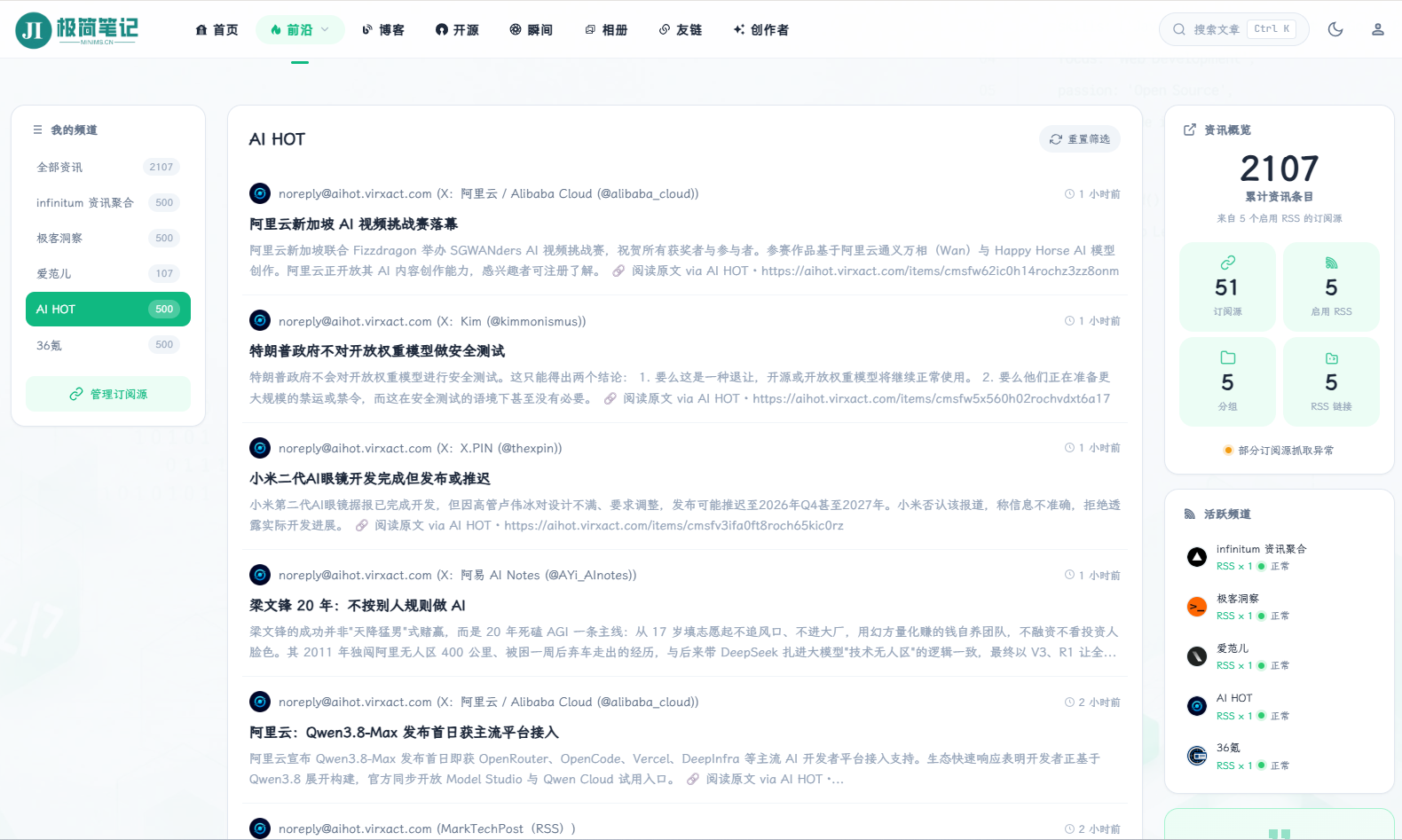
Task: Select the 36氪 sidebar channel
Action: tap(108, 344)
